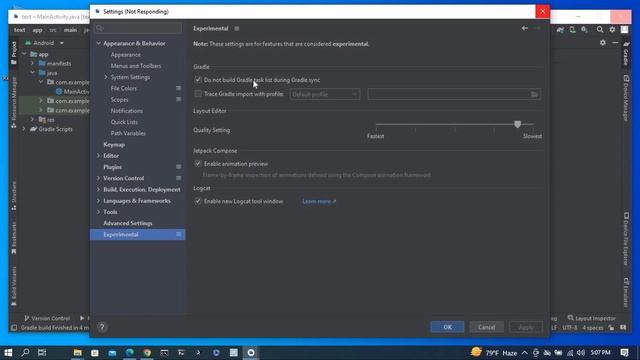Open the Appearance settings page
640x360 pixels.
(126, 55)
